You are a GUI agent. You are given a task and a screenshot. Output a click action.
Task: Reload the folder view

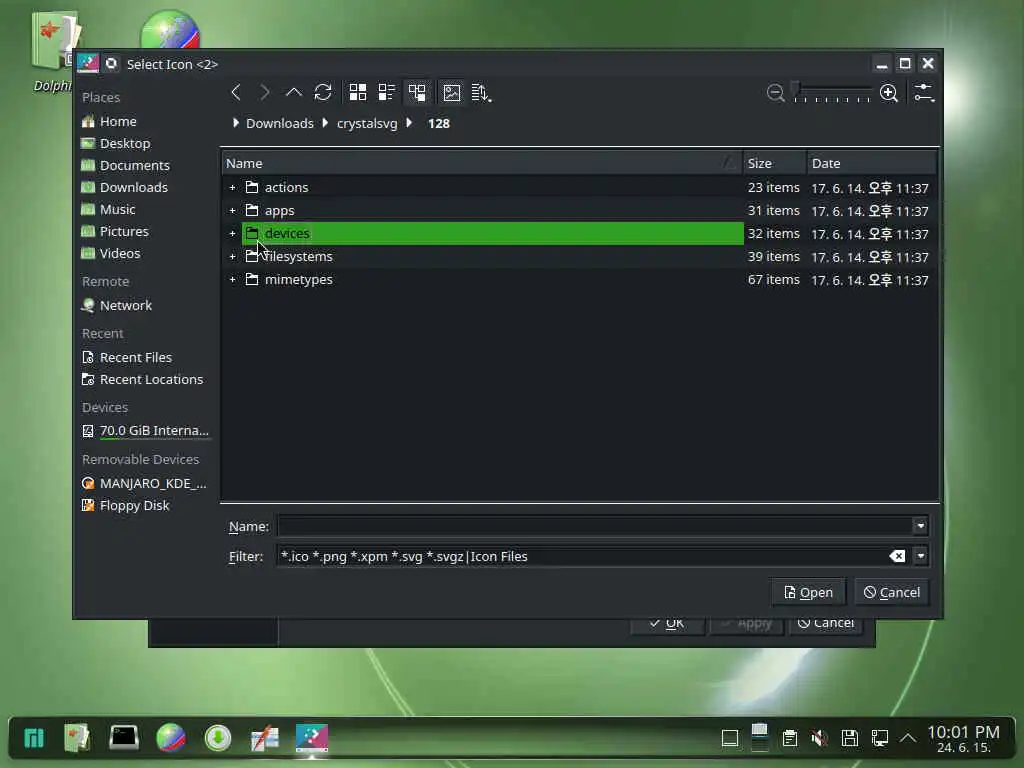coord(323,92)
